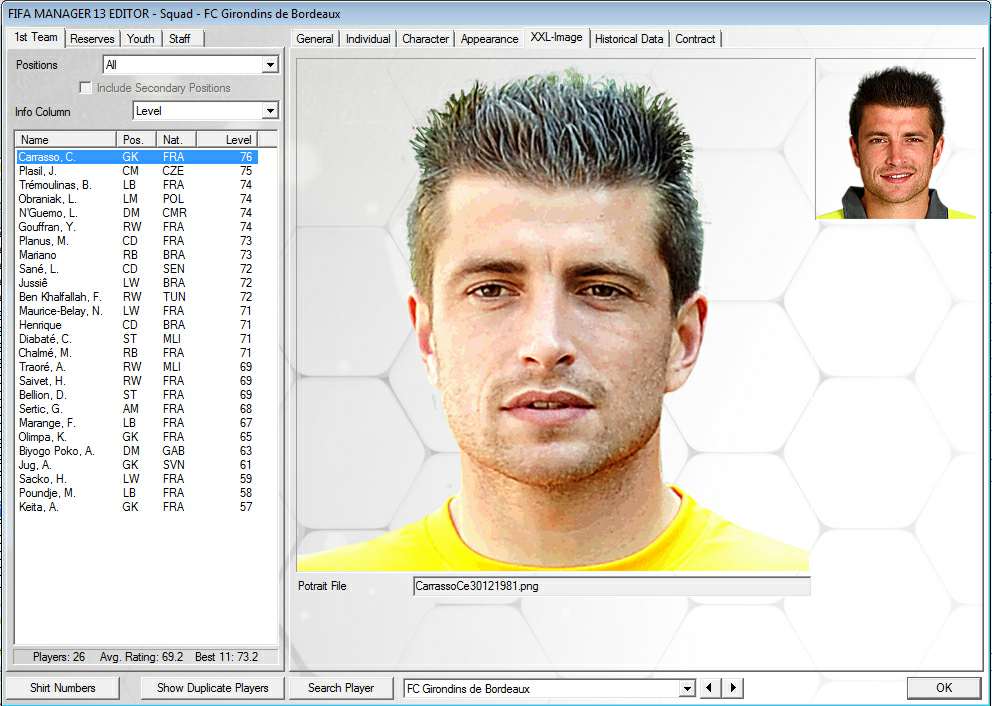The image size is (992, 706).
Task: Click the next club arrow button
Action: coord(733,688)
